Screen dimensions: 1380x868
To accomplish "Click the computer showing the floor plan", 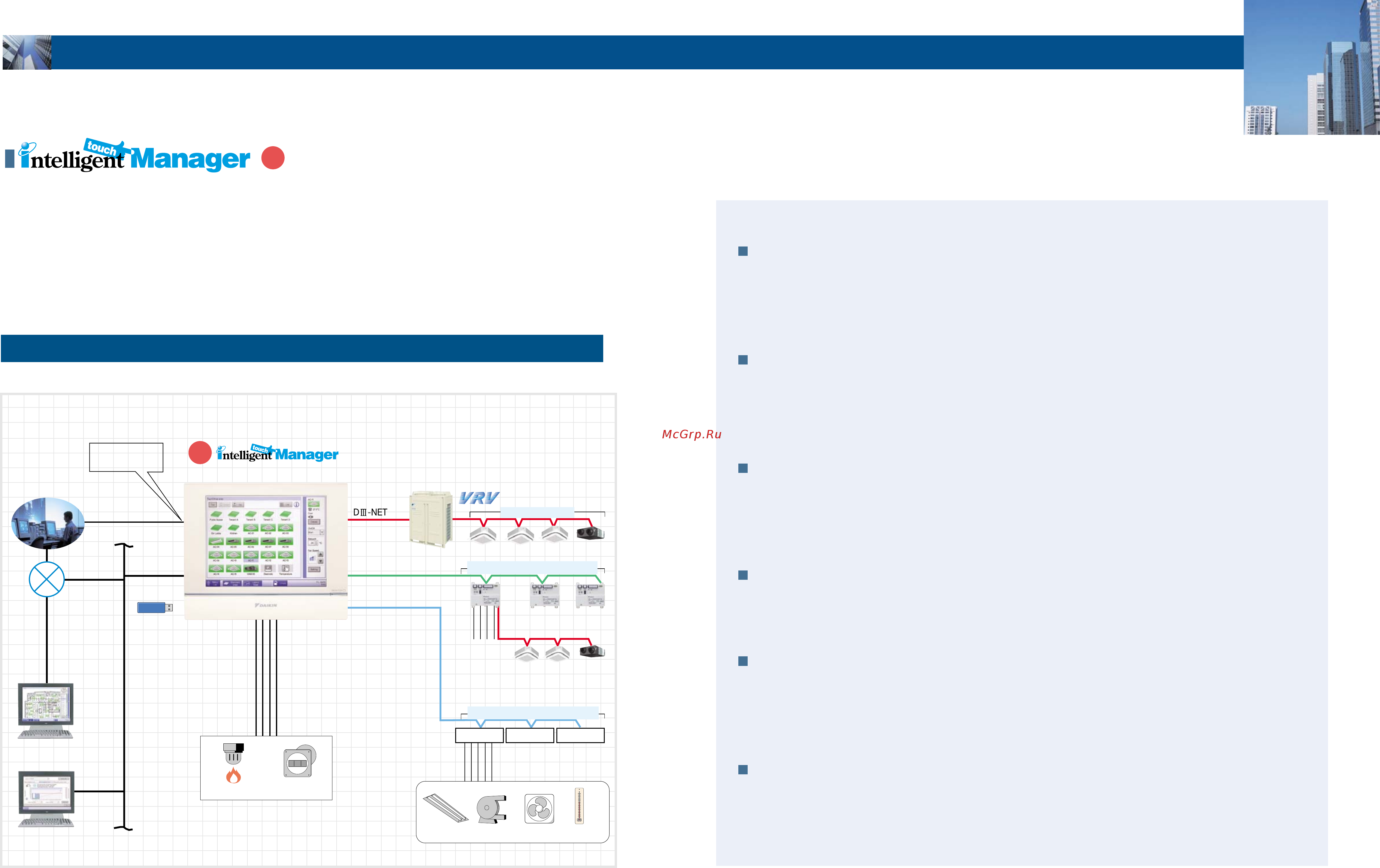I will click(x=45, y=710).
